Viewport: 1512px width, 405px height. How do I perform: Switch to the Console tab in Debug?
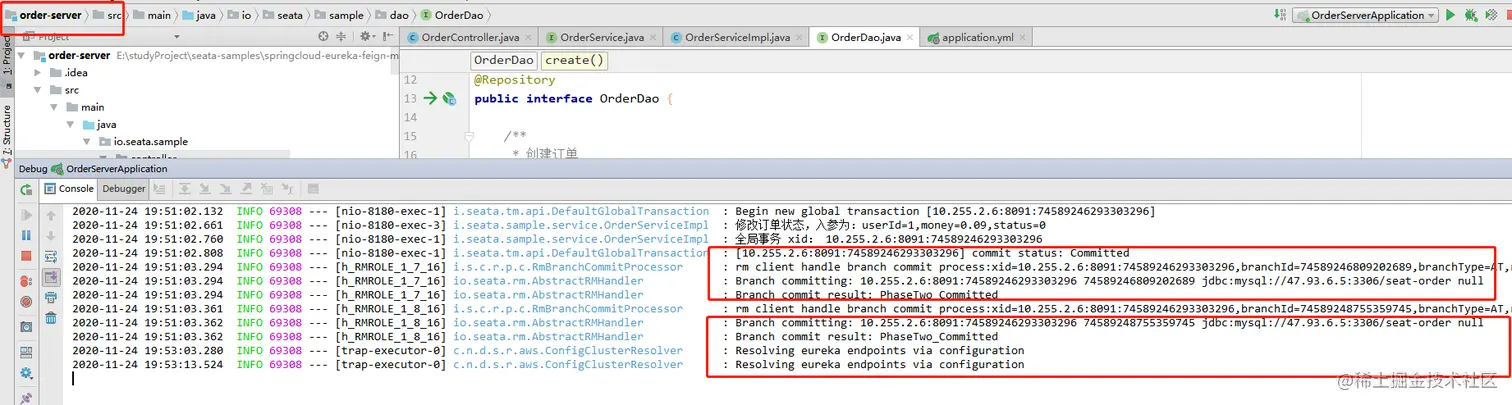pyautogui.click(x=69, y=188)
